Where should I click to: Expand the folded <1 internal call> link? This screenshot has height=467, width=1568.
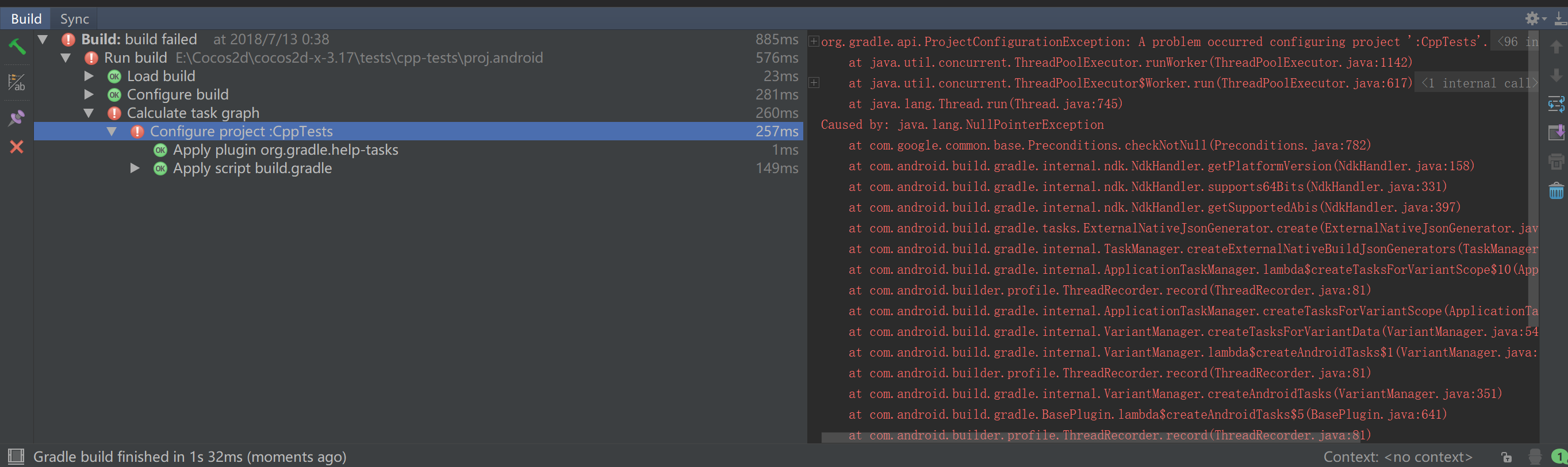[1475, 83]
